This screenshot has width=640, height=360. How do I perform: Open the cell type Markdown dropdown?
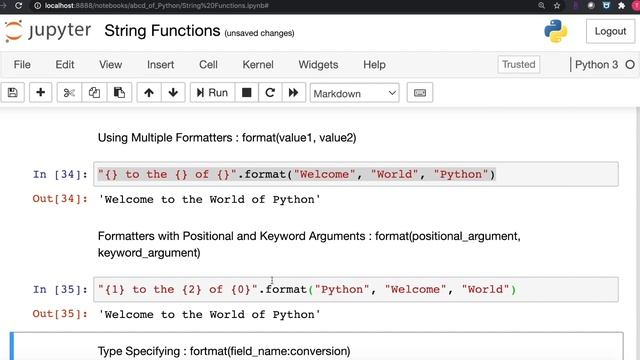click(354, 93)
